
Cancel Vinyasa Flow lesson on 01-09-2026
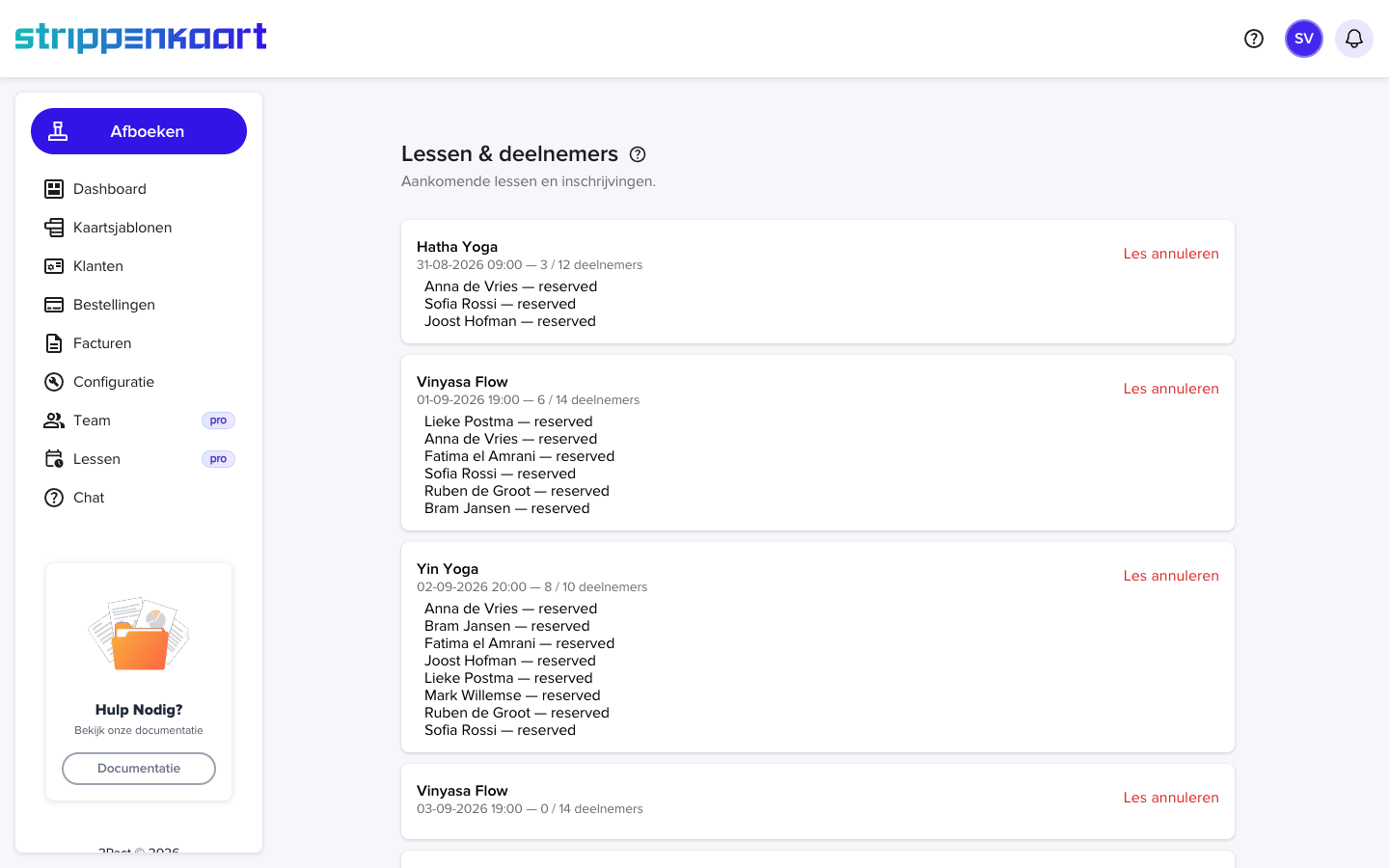click(x=1171, y=389)
